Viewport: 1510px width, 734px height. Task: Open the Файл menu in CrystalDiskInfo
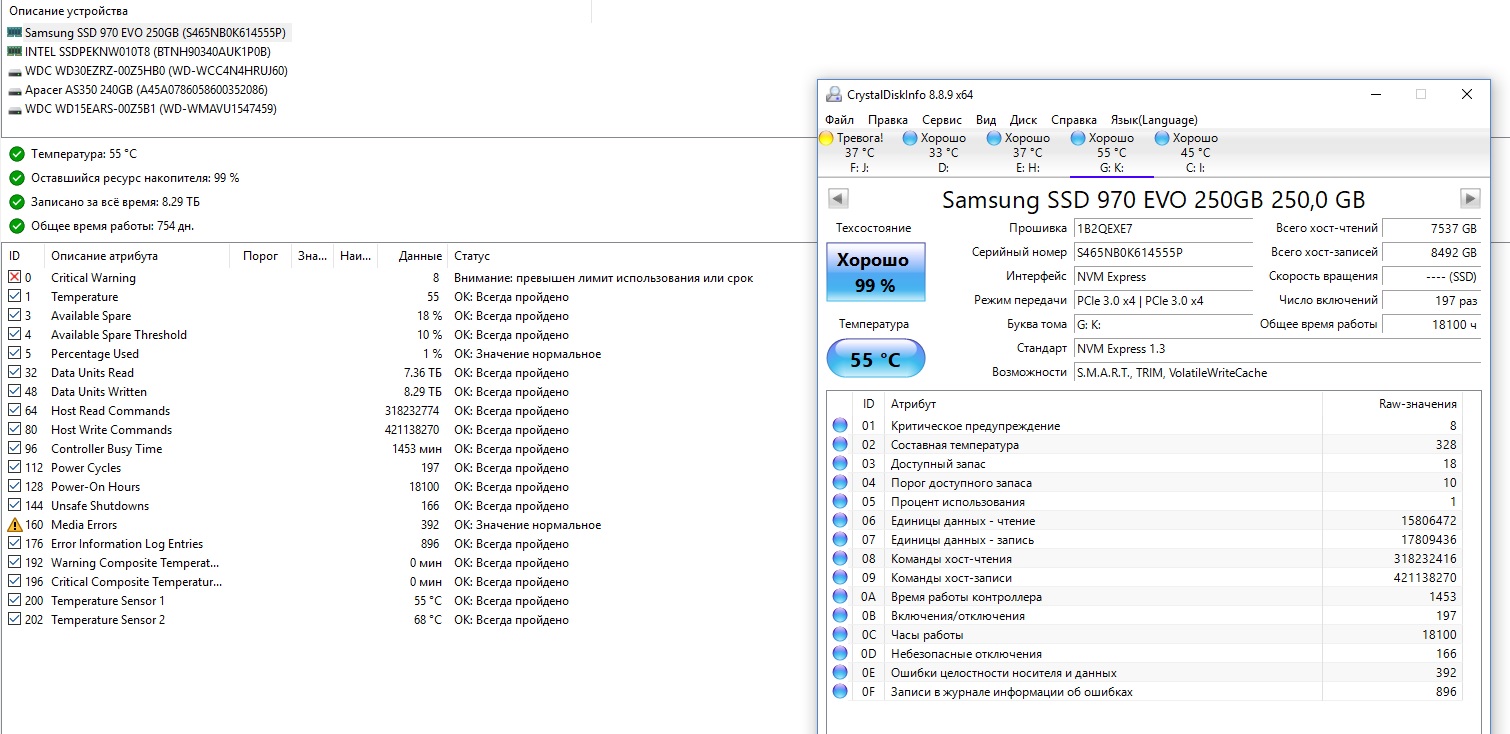click(840, 120)
